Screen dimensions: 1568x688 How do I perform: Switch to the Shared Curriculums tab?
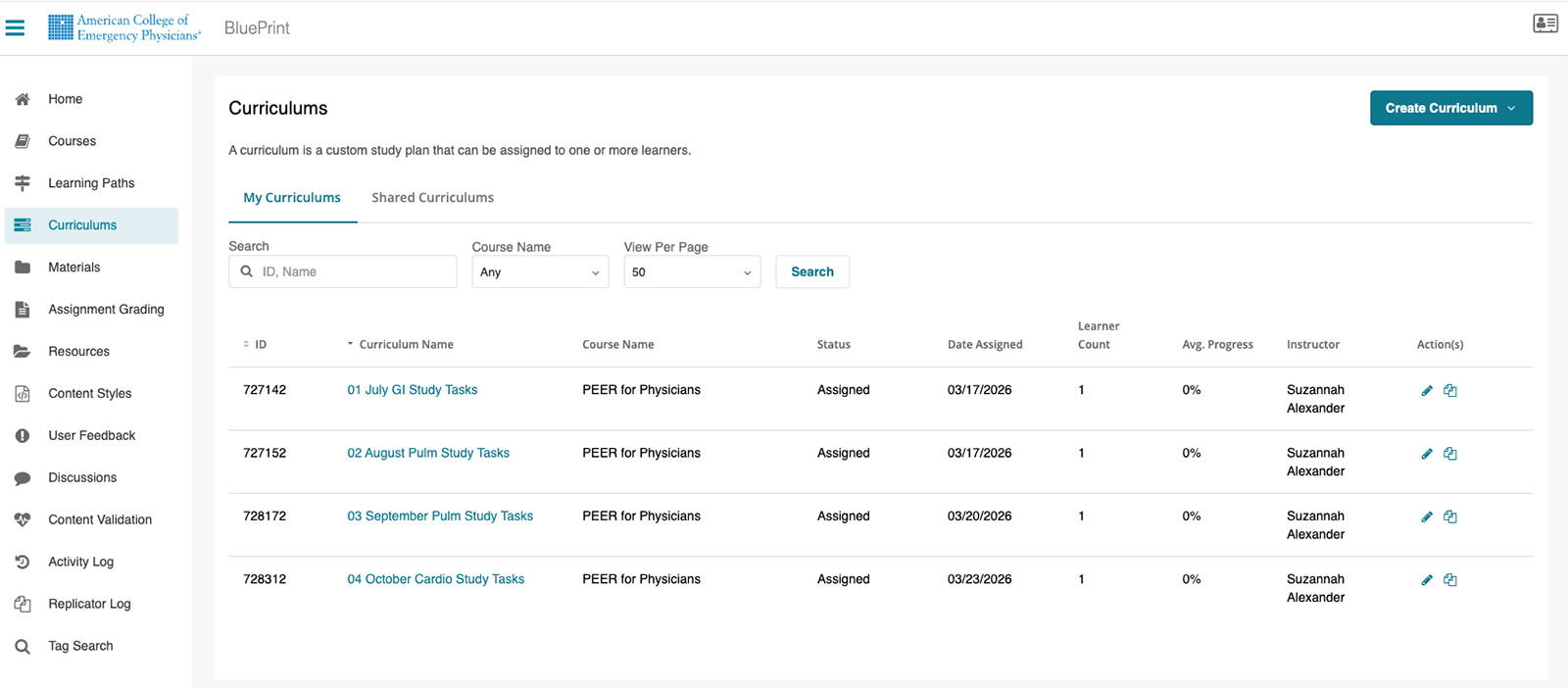pyautogui.click(x=432, y=198)
